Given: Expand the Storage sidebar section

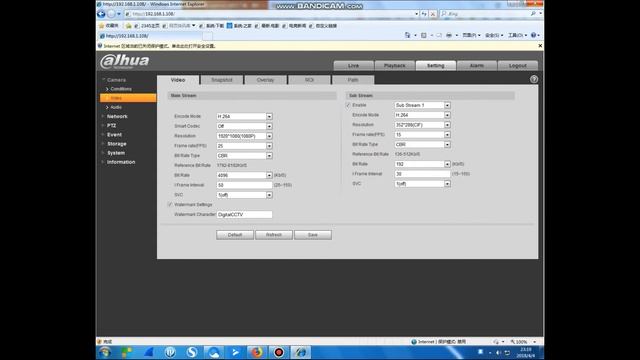Looking at the screenshot, I should coord(116,144).
